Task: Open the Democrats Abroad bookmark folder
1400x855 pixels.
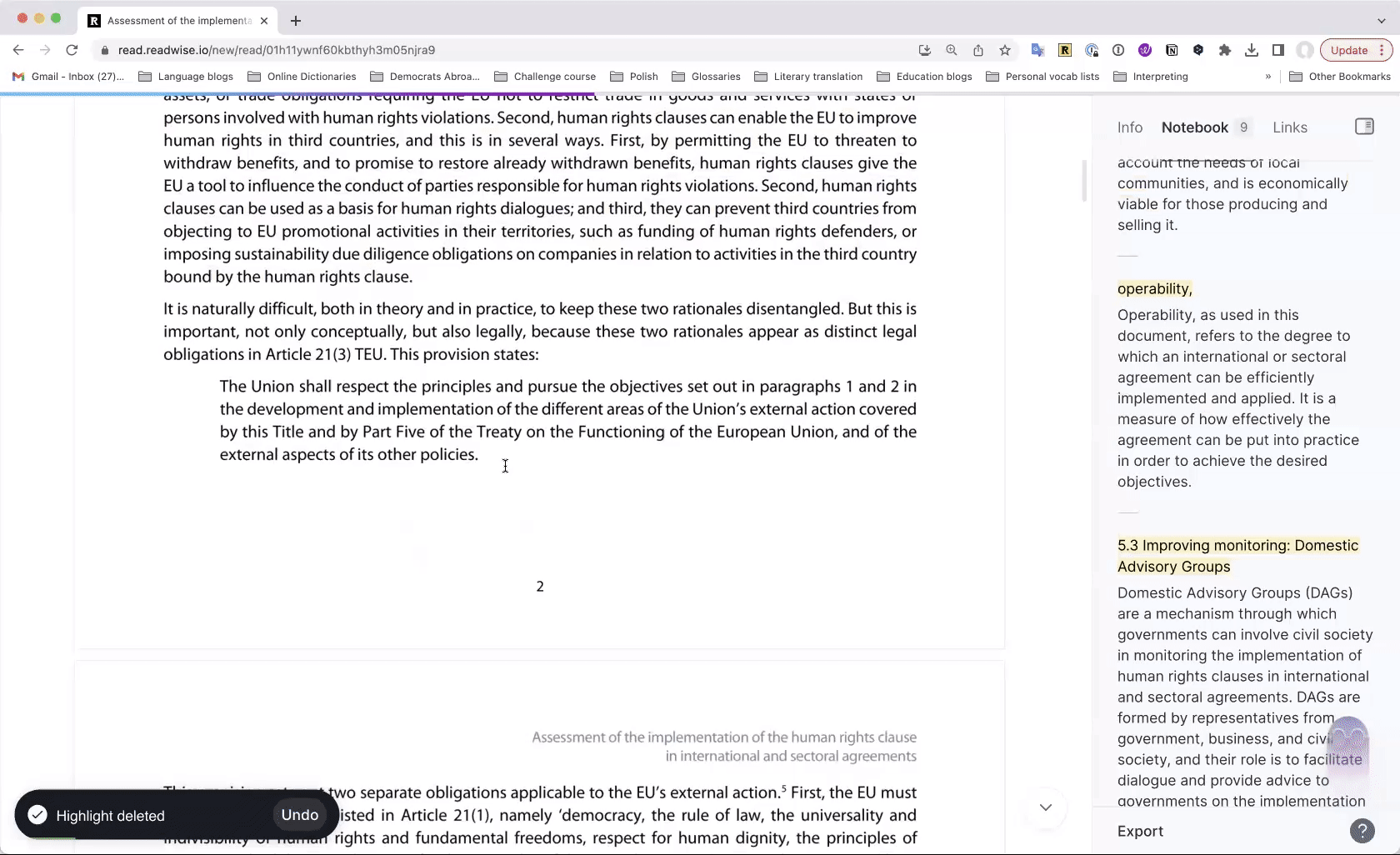Action: point(425,77)
